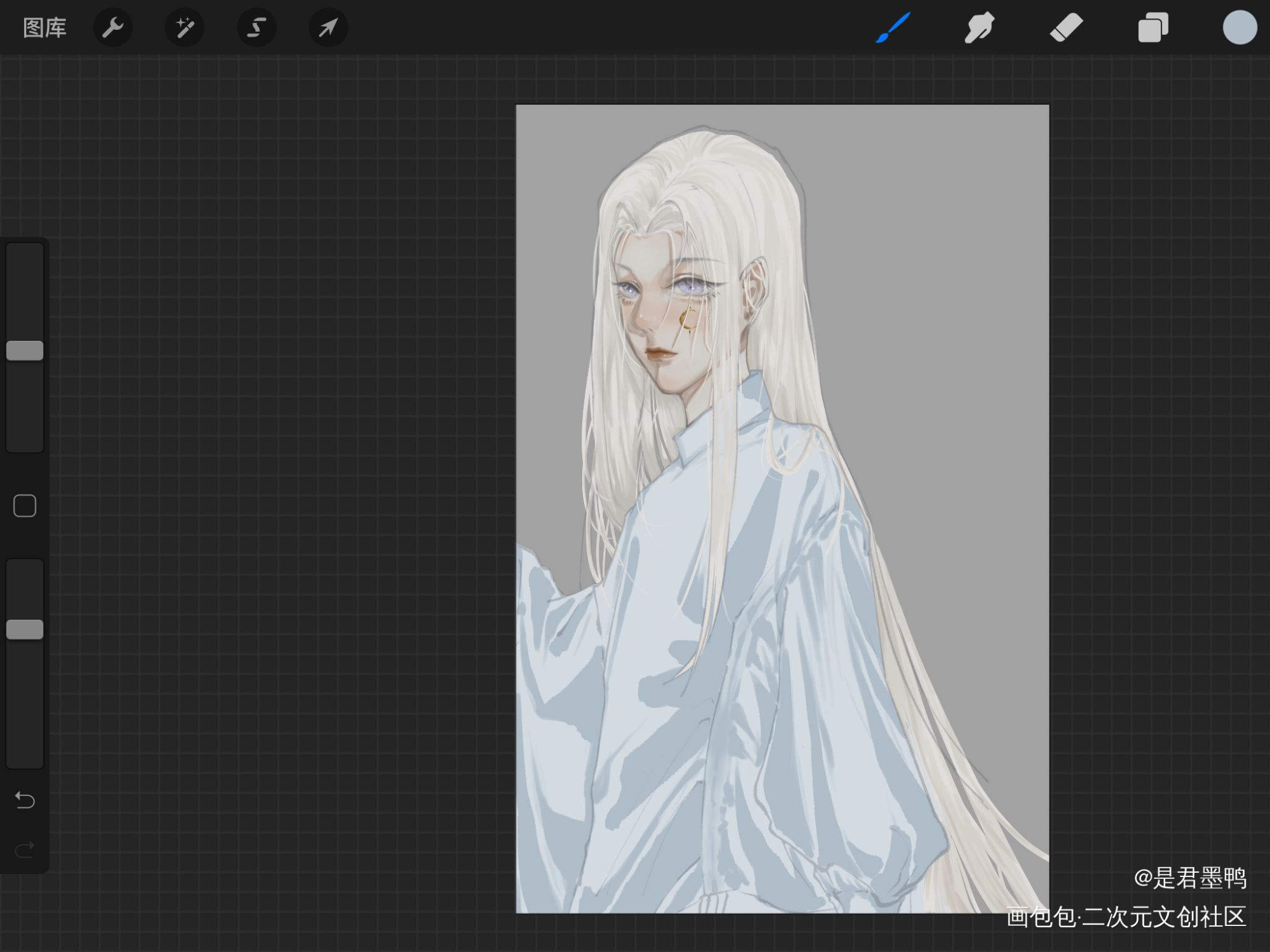This screenshot has width=1270, height=952.
Task: Select the Eraser tool
Action: 1066,28
